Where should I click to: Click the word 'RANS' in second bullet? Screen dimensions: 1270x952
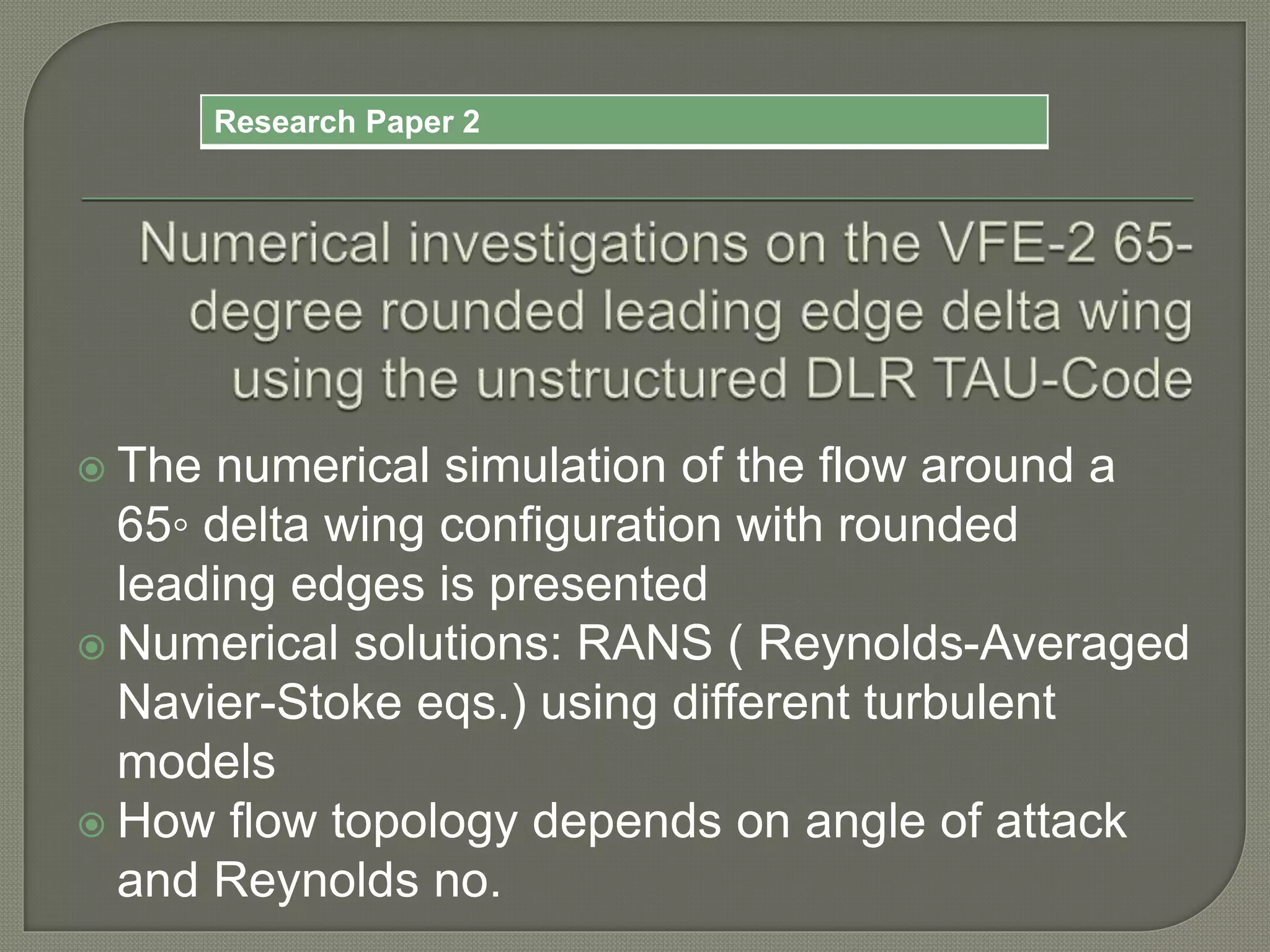pyautogui.click(x=645, y=643)
